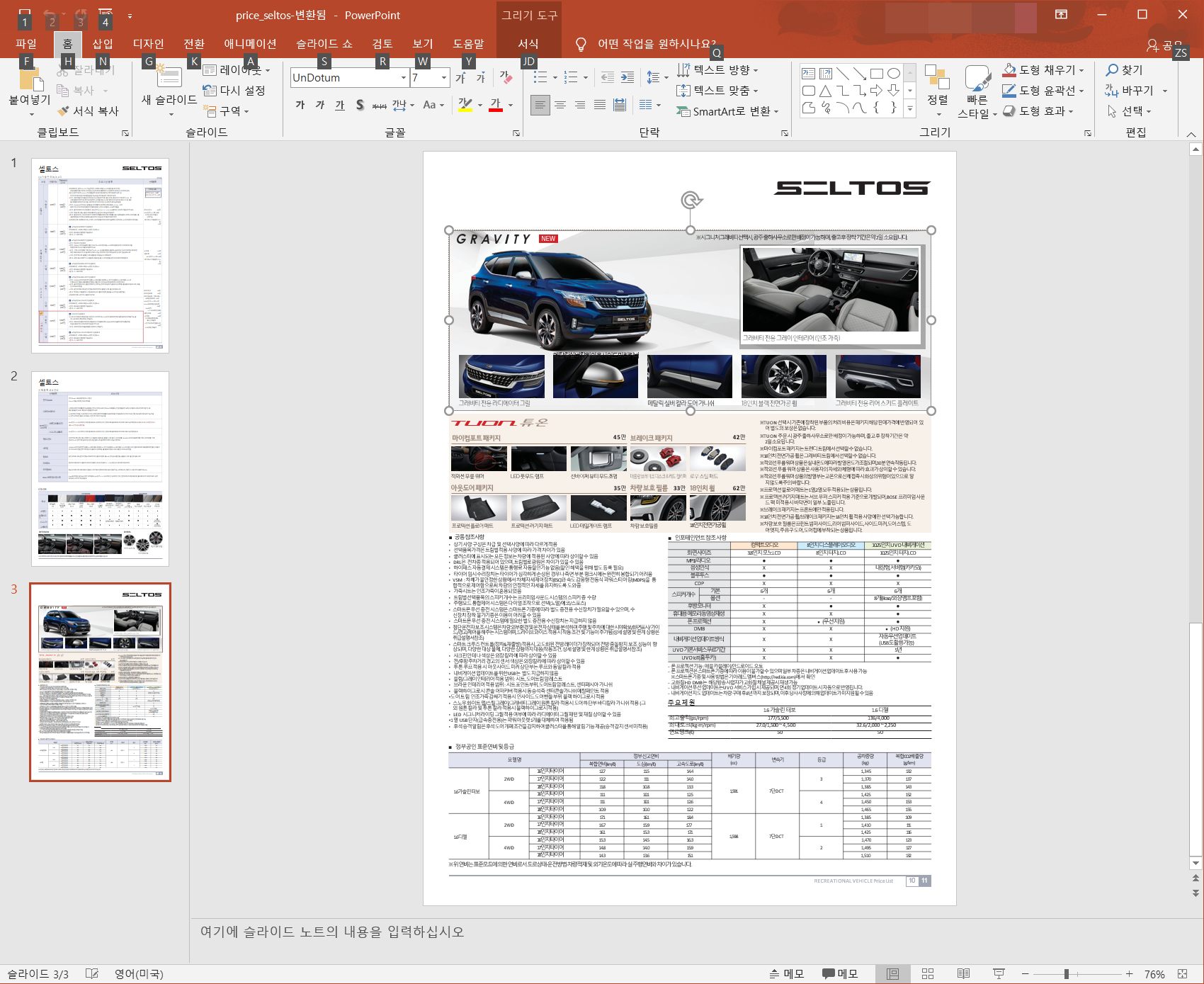Select the Isosceles Triangle shape
The height and width of the screenshot is (984, 1204).
pyautogui.click(x=826, y=91)
